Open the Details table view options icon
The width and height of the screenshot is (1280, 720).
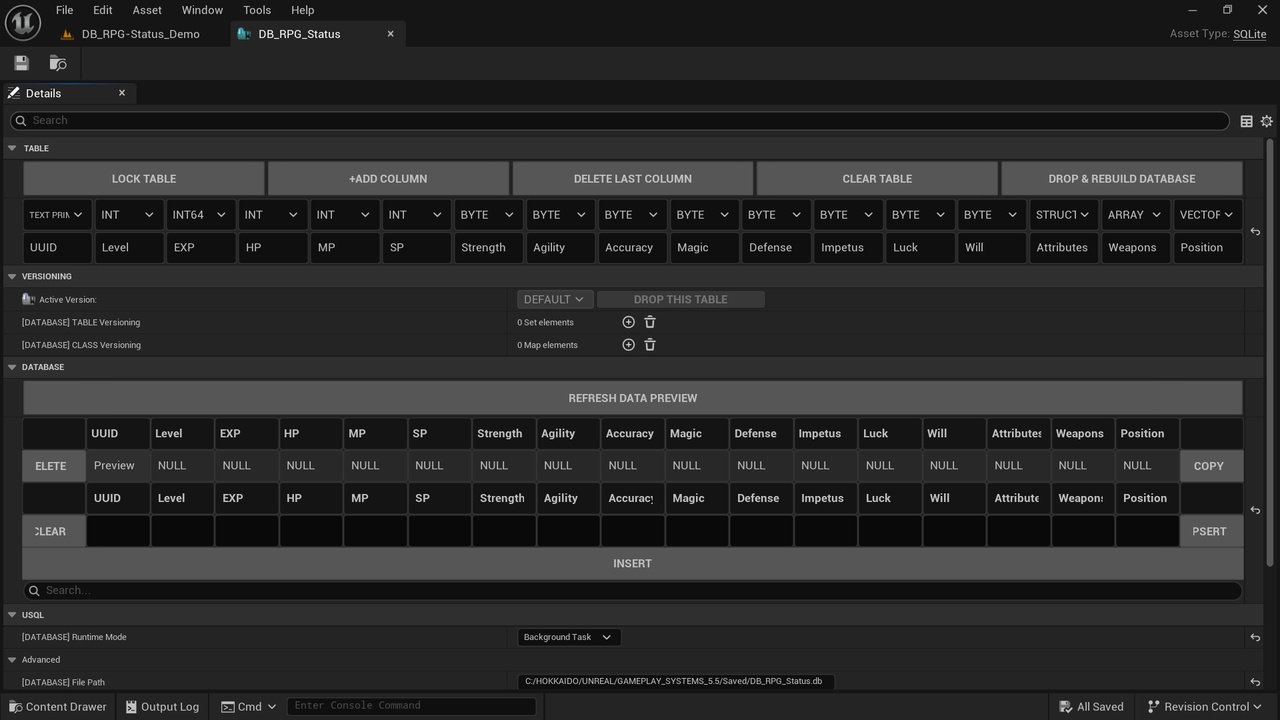1246,121
